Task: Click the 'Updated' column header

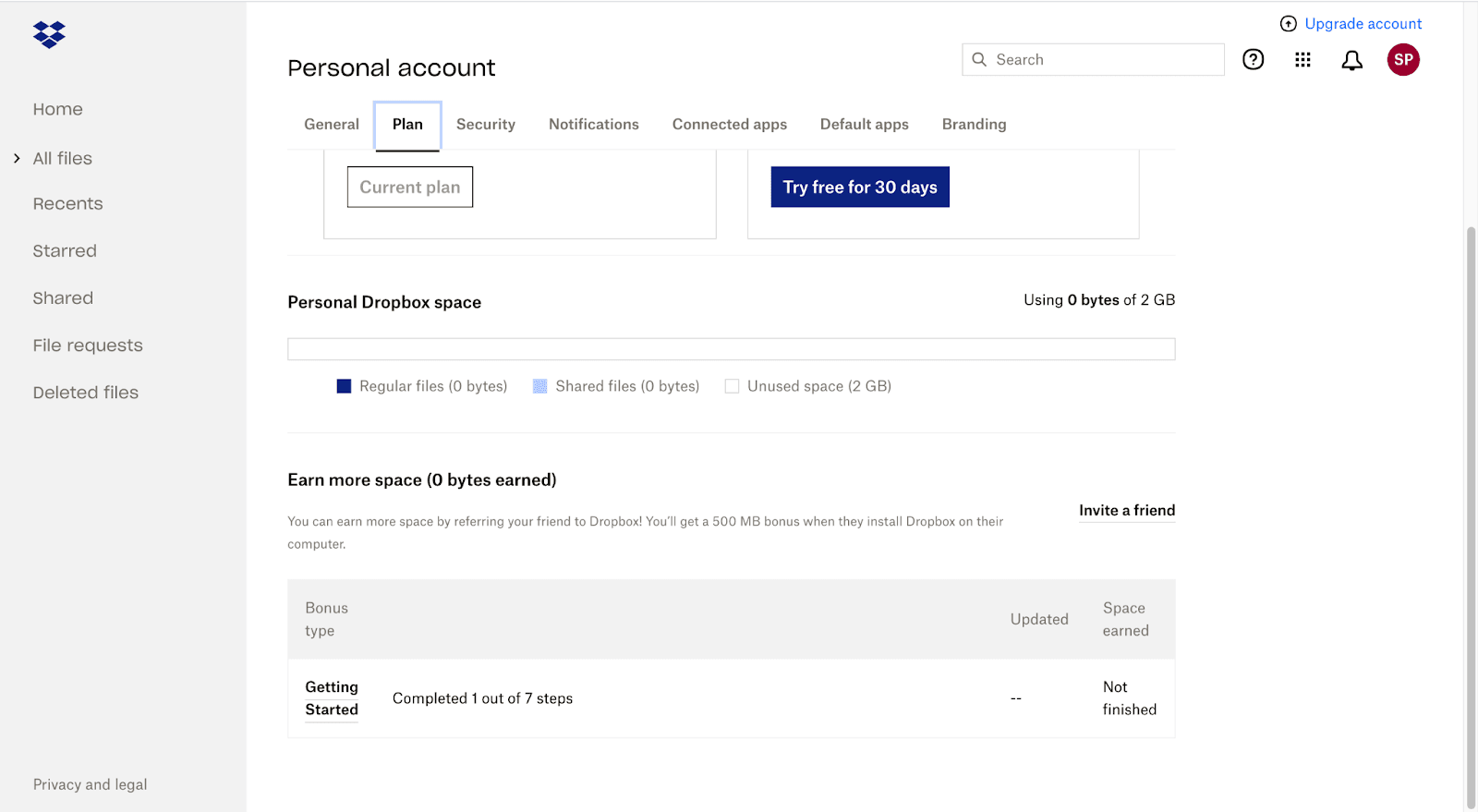Action: pyautogui.click(x=1039, y=619)
